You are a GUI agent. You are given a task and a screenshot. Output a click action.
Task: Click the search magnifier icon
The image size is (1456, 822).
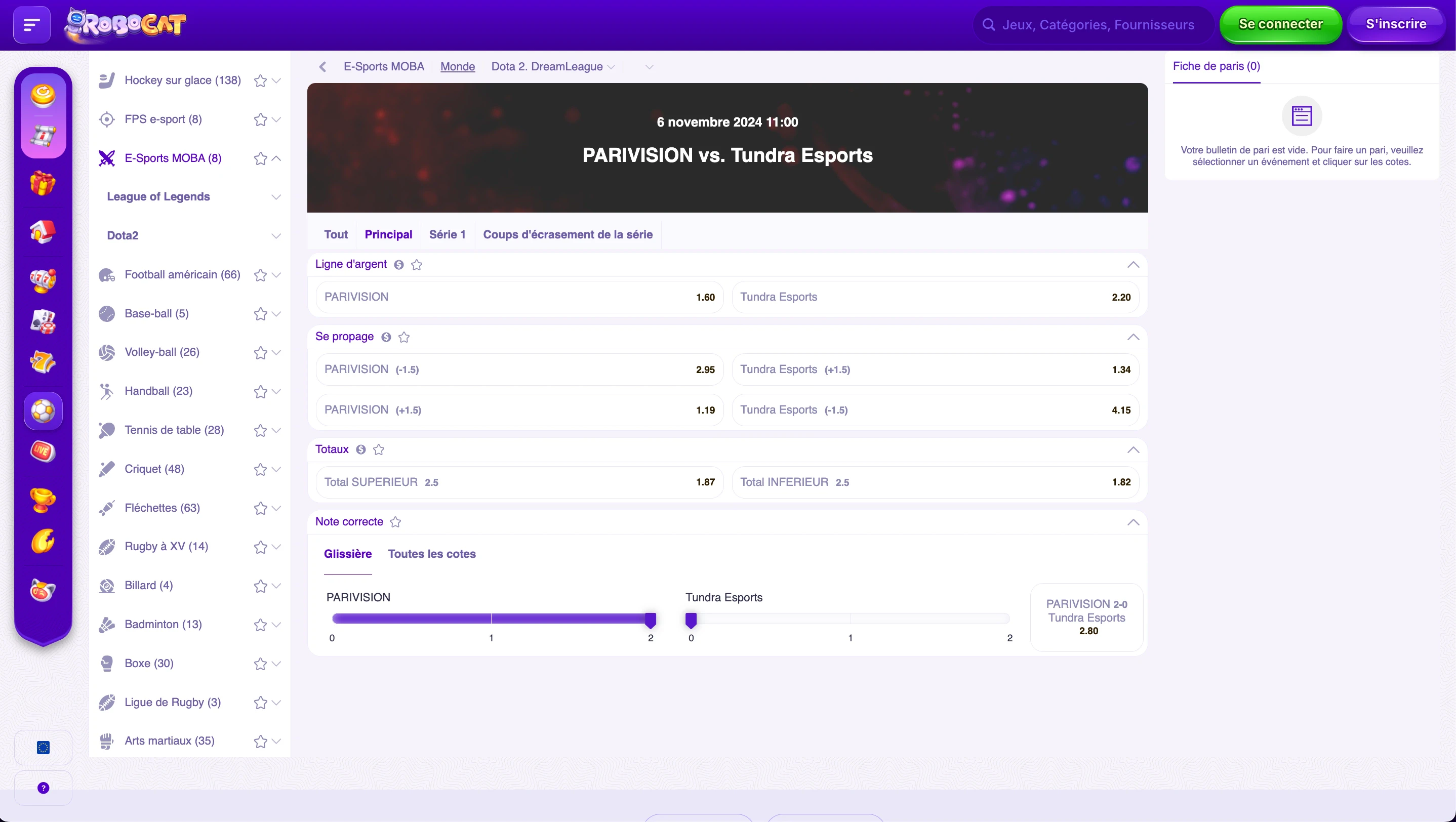(989, 24)
